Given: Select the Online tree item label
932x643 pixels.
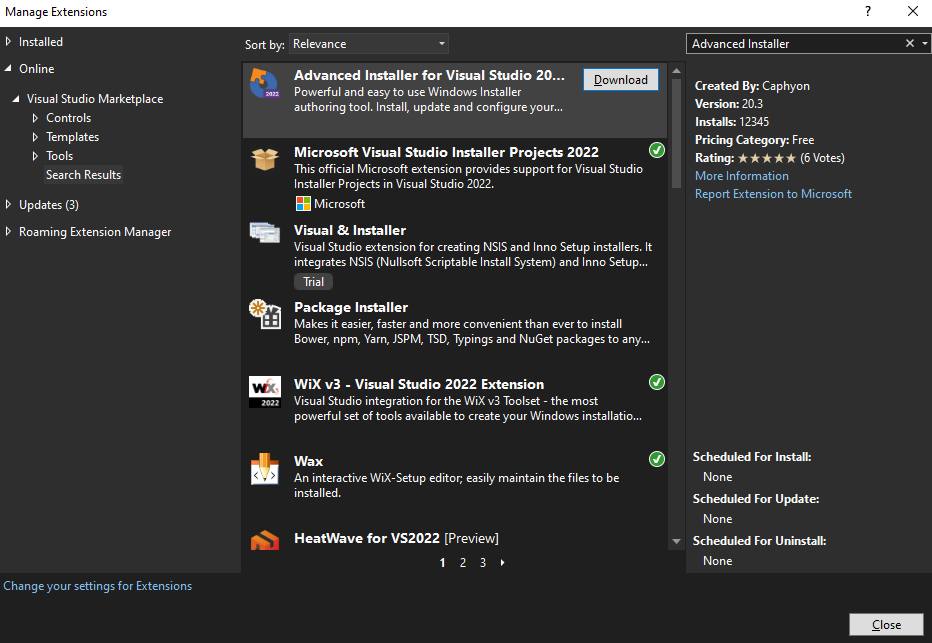Looking at the screenshot, I should coord(36,68).
